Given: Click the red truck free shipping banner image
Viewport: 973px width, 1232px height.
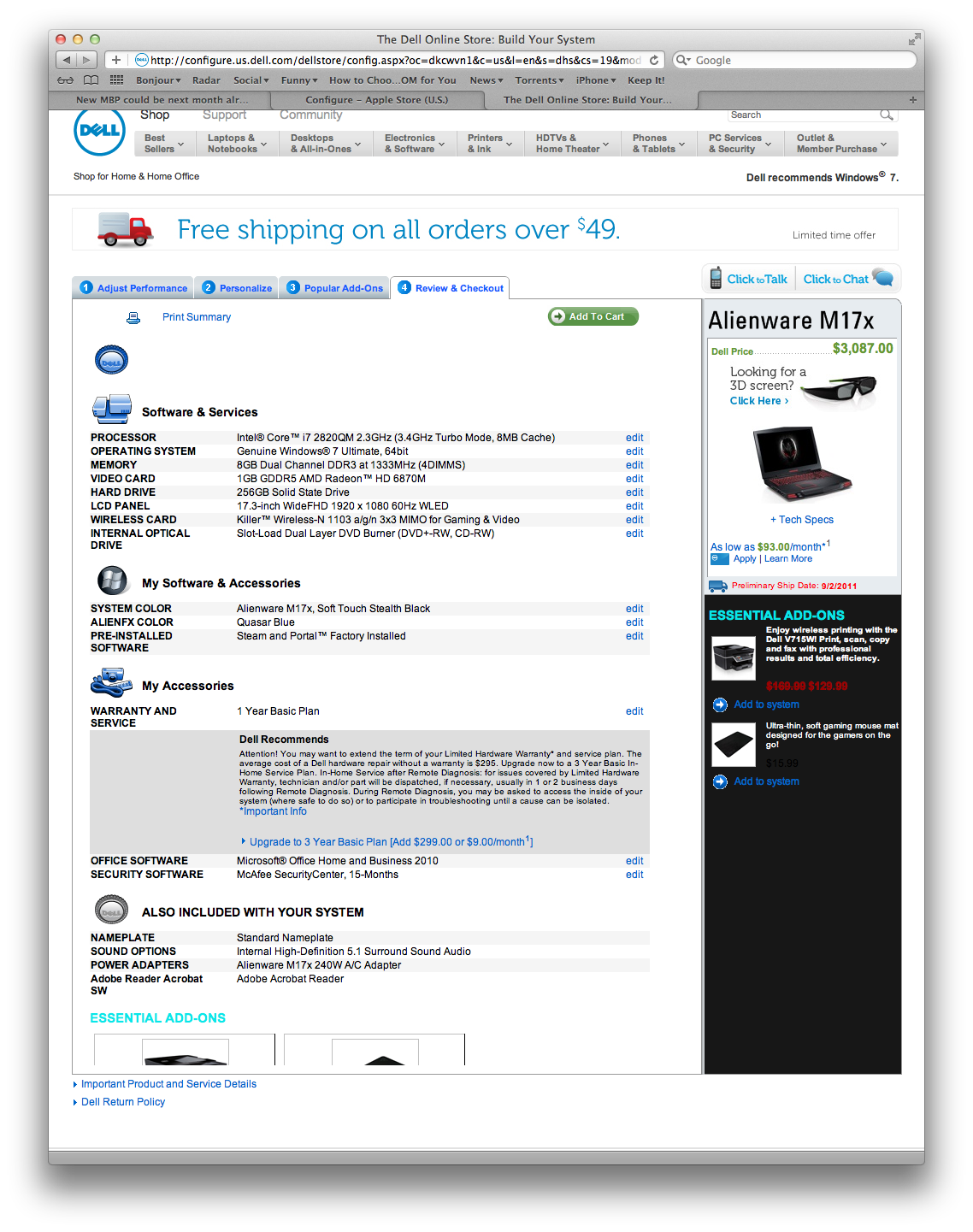Looking at the screenshot, I should click(125, 230).
